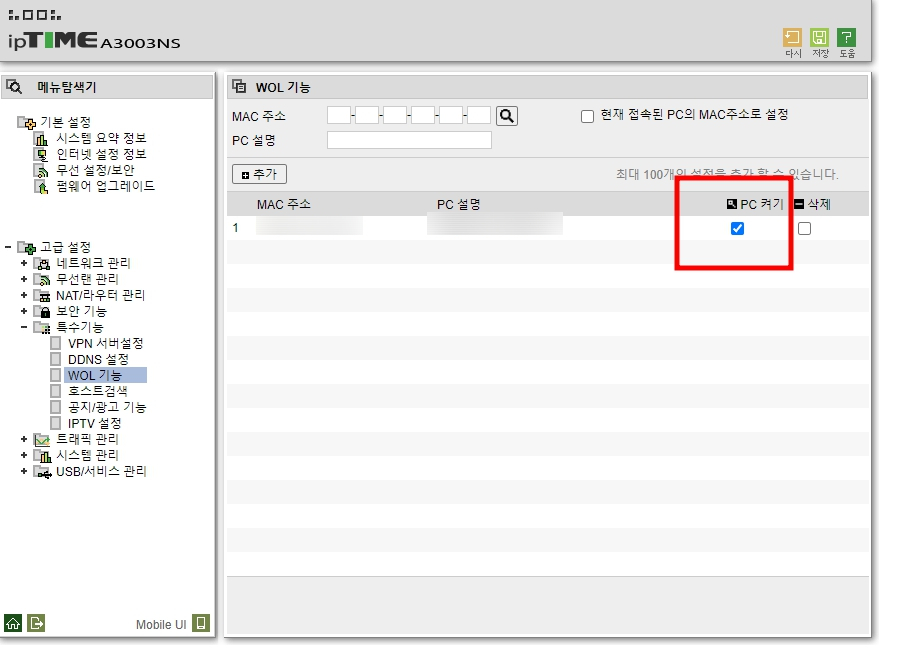Image resolution: width=899 pixels, height=672 pixels.
Task: Click the 시스템 요약 정보 chart icon
Action: (41, 139)
